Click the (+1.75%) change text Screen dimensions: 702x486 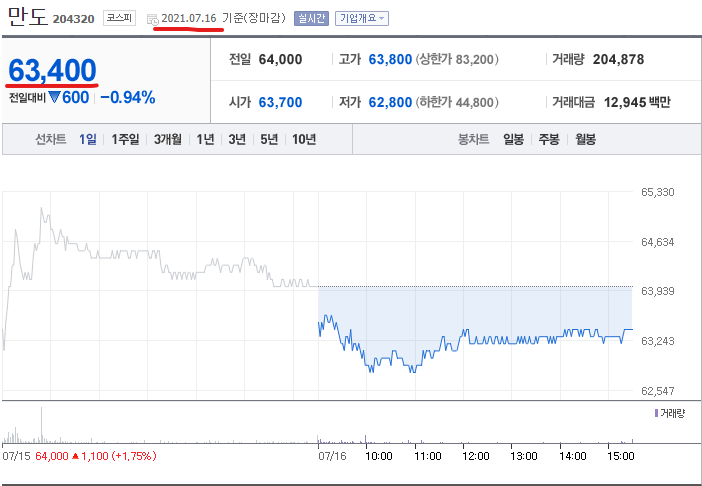(134, 456)
